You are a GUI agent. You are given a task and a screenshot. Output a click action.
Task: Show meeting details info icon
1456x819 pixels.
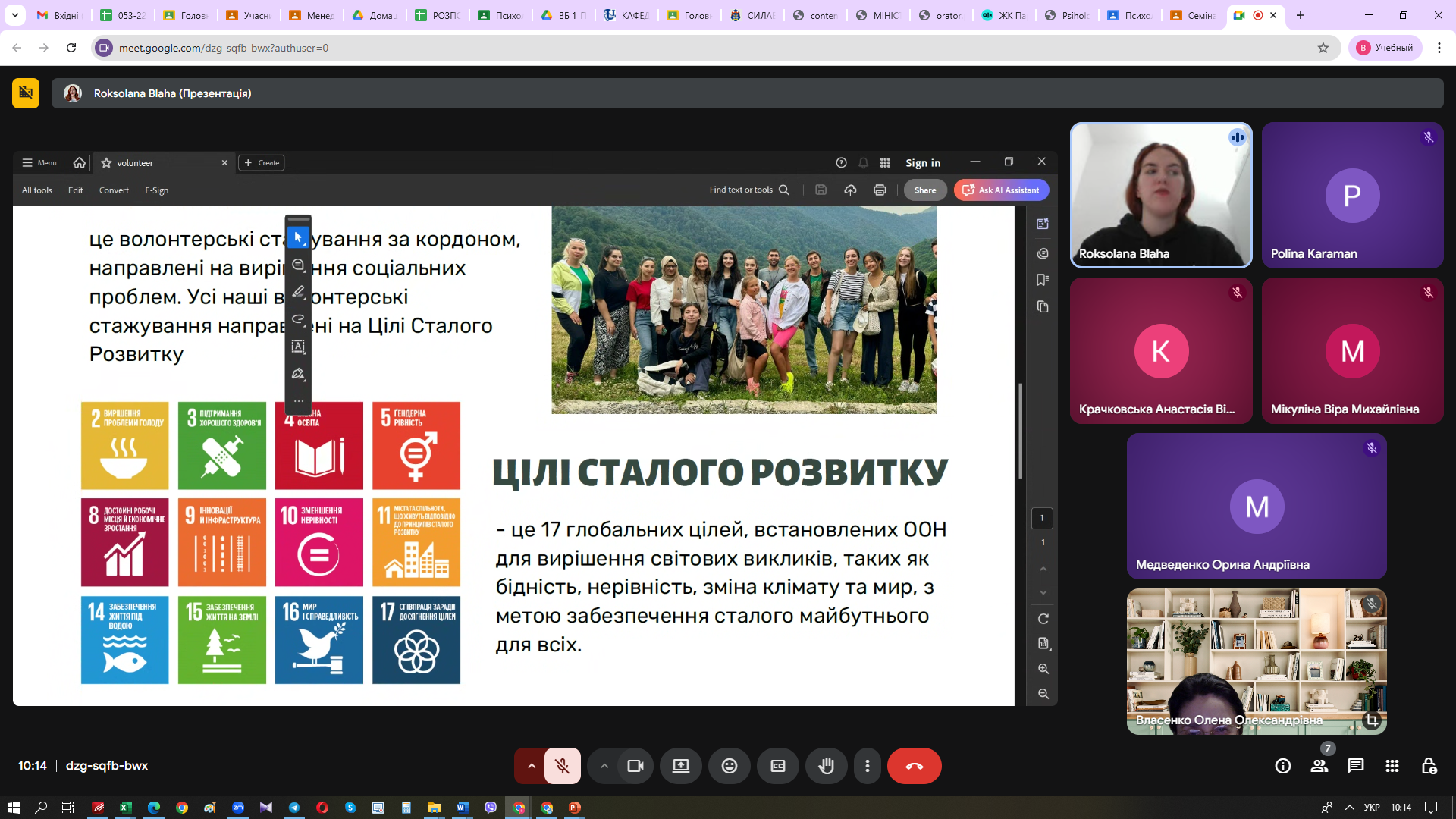click(x=1283, y=766)
